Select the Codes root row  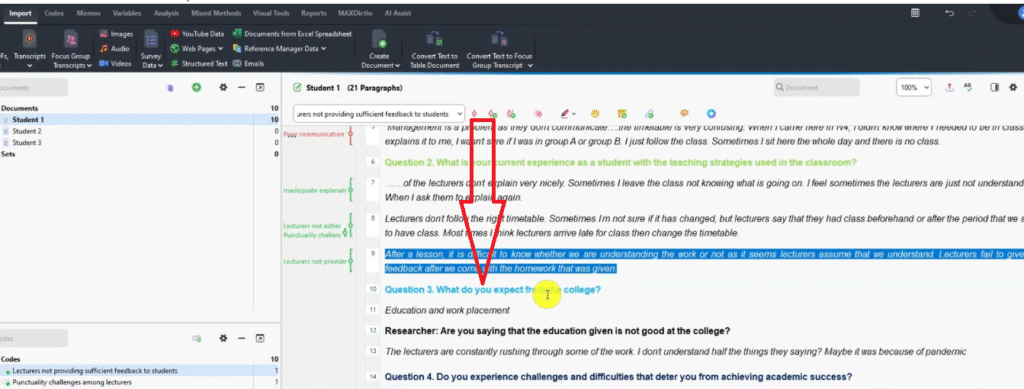(140, 359)
